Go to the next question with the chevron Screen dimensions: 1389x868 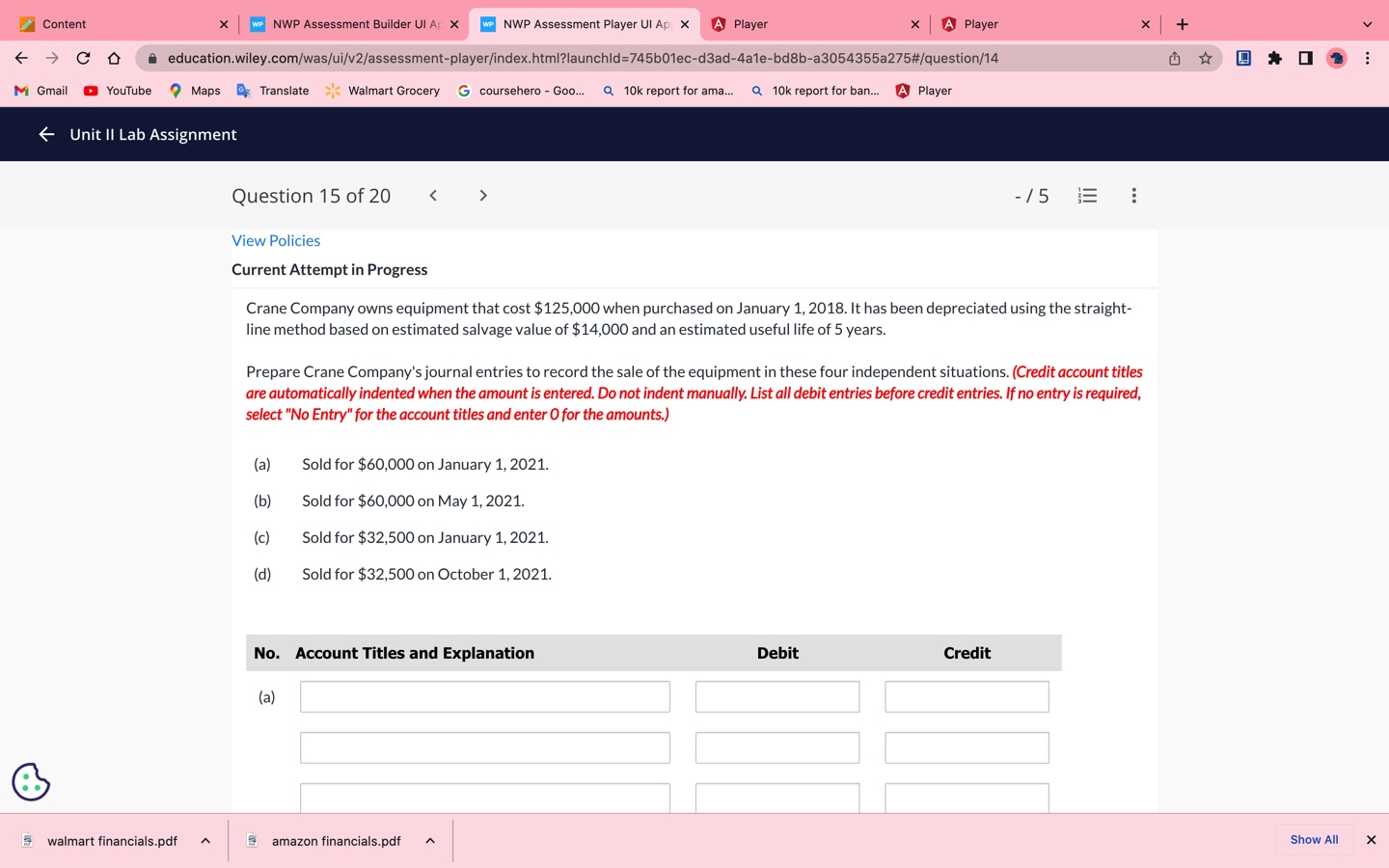[x=482, y=195]
